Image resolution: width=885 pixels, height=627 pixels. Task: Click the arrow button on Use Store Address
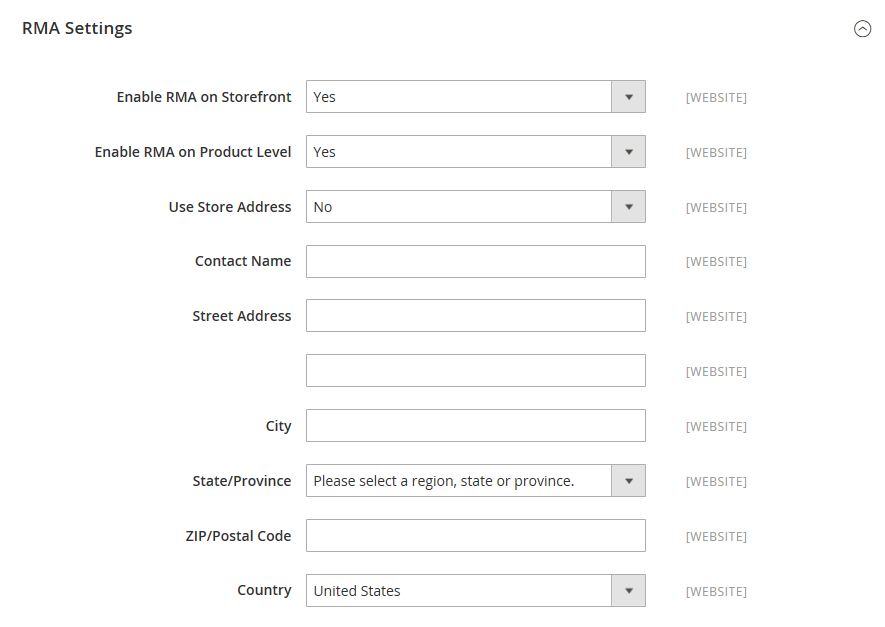tap(629, 207)
